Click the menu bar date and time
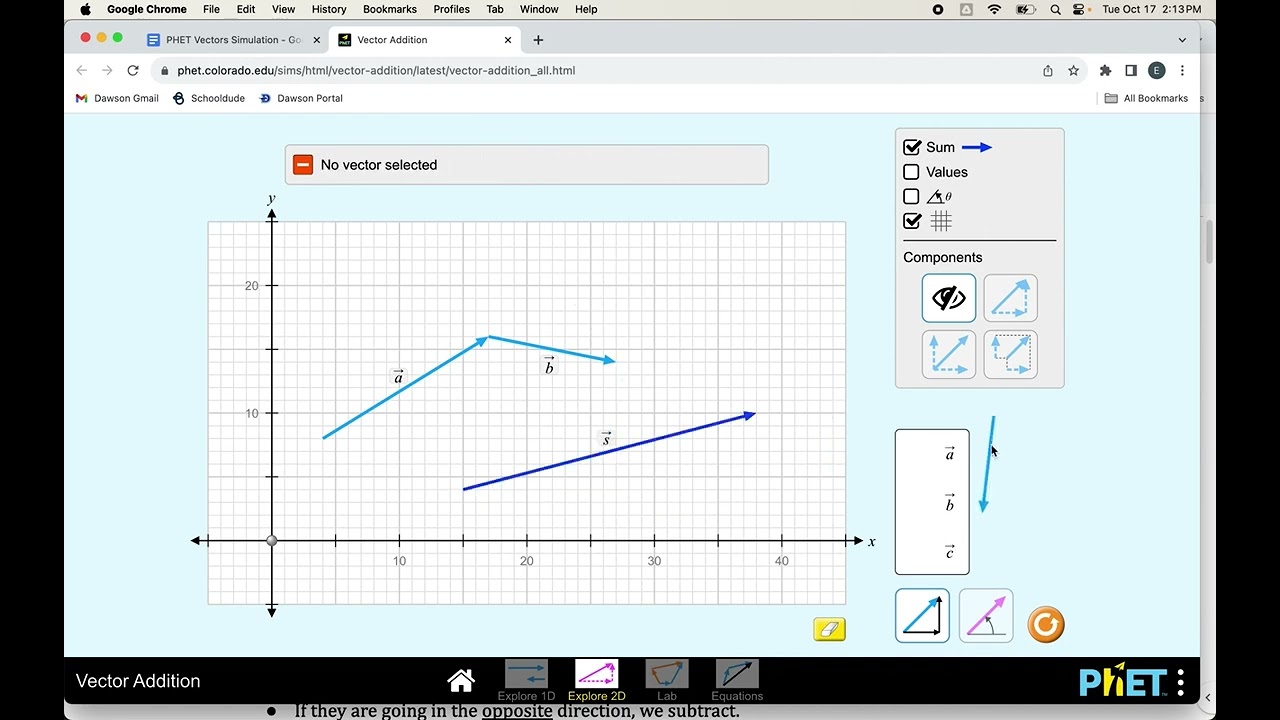 (x=1151, y=9)
